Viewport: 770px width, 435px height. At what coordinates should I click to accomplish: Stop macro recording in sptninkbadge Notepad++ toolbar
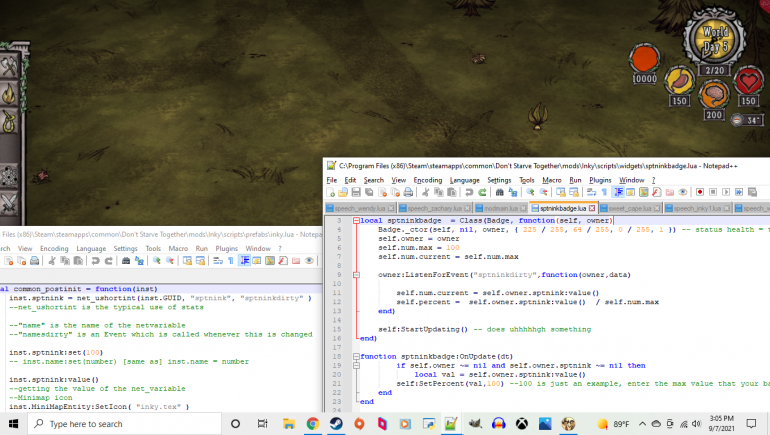(x=713, y=192)
